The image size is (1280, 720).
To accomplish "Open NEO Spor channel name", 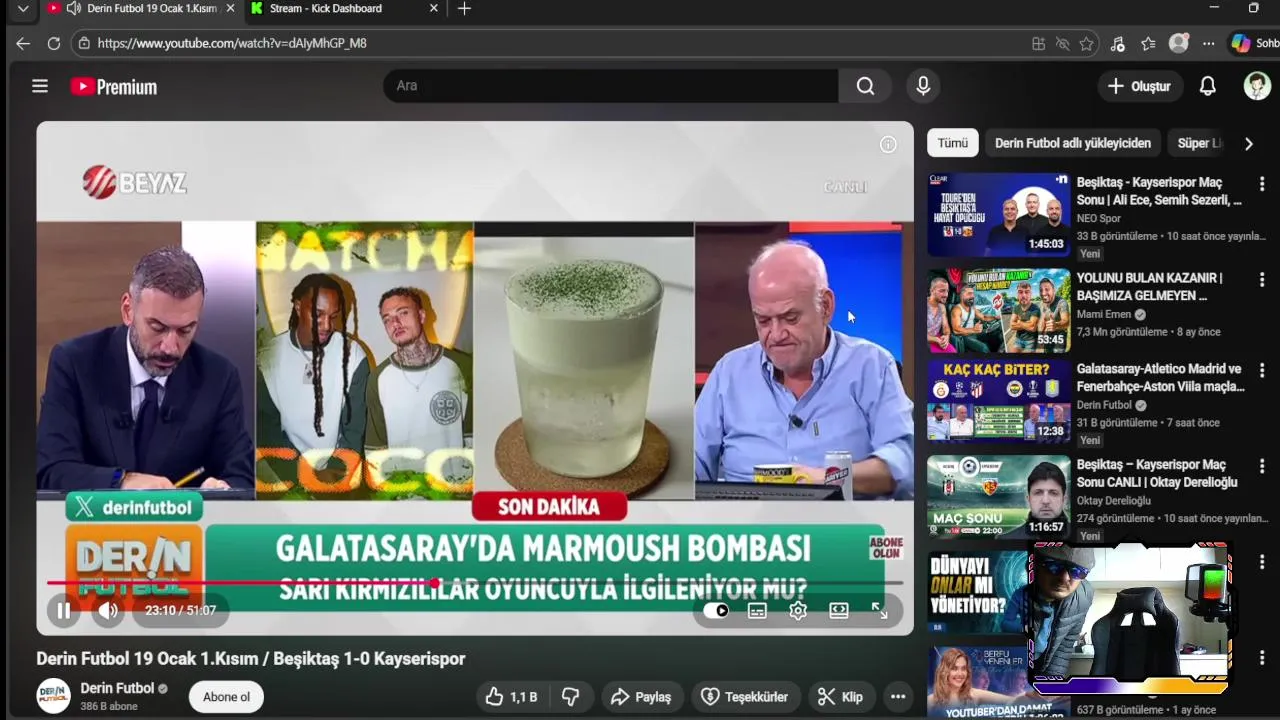I will coord(1099,218).
